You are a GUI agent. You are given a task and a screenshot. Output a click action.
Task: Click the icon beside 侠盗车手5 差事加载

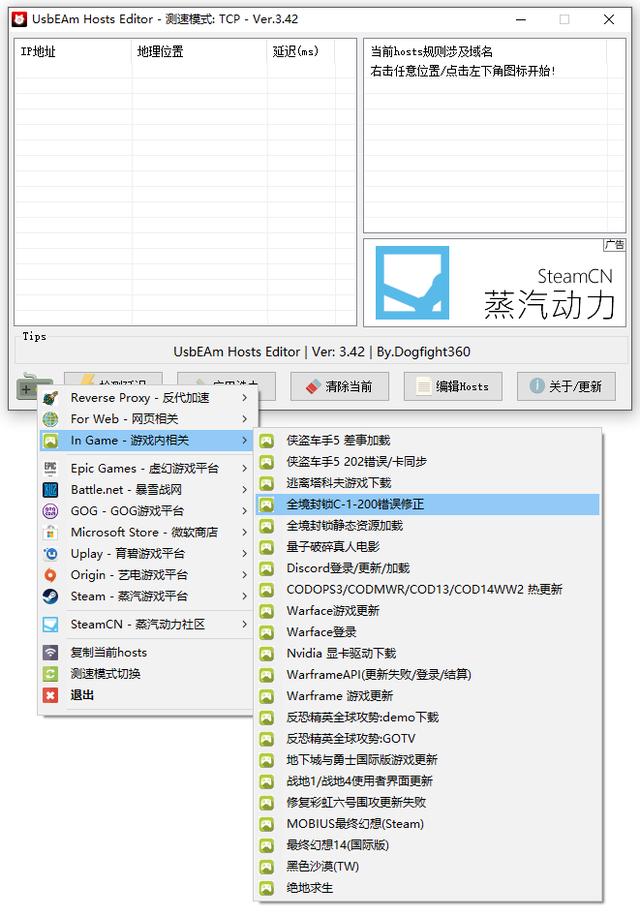tap(267, 440)
